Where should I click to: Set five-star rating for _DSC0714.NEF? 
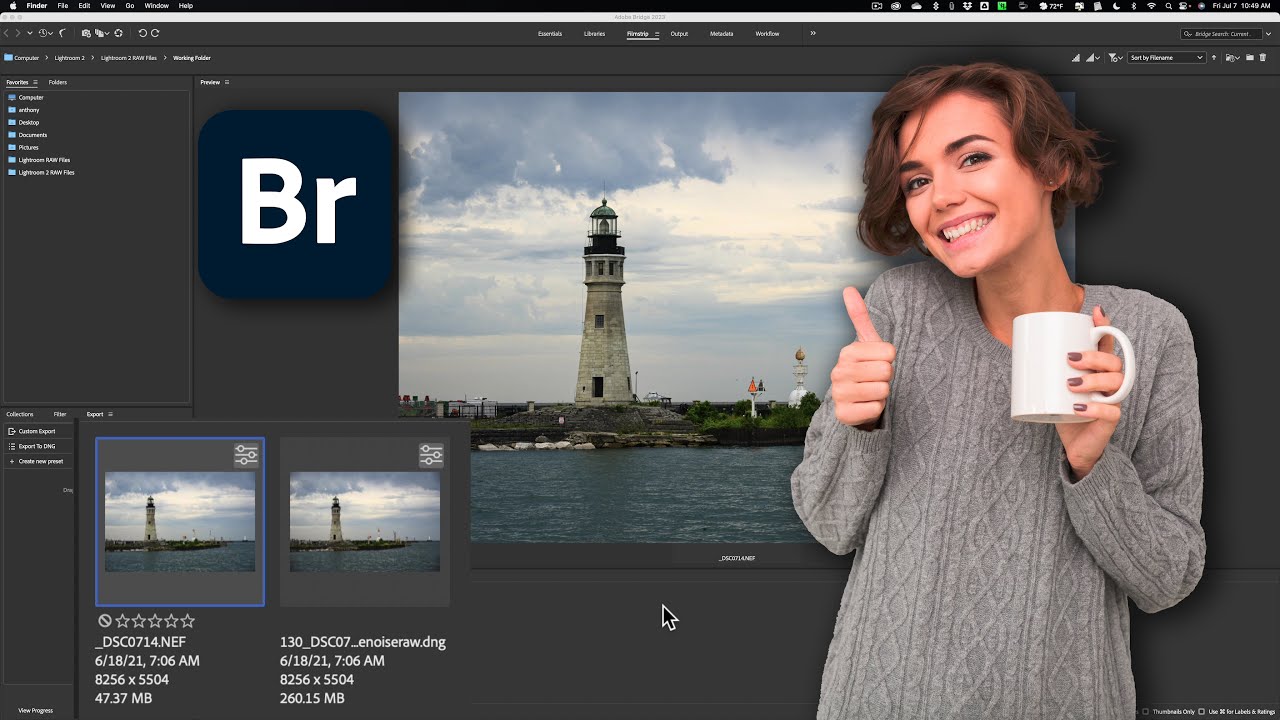(x=188, y=621)
